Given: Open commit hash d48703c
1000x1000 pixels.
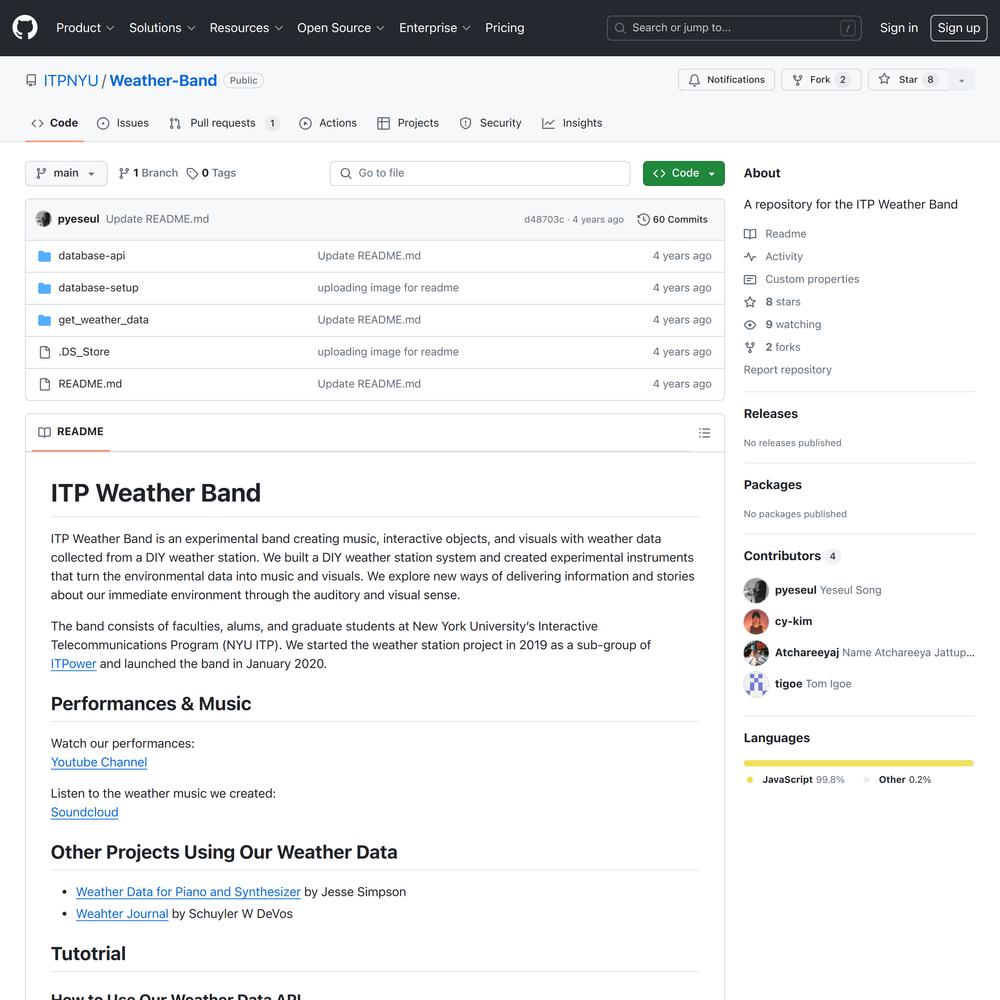Looking at the screenshot, I should 544,219.
